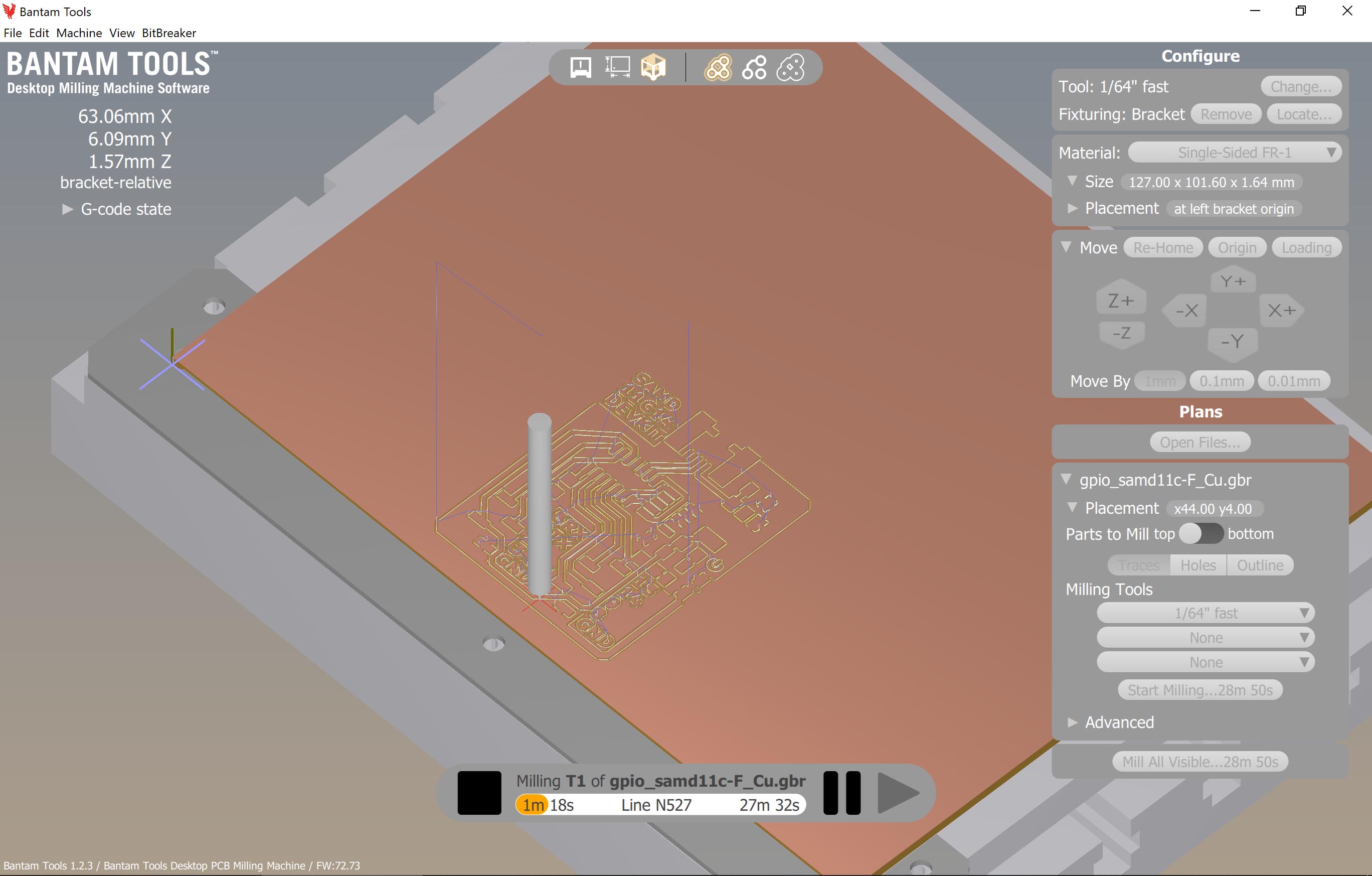Click the Re-Home button
Screen dimensions: 1372x876
point(1163,247)
